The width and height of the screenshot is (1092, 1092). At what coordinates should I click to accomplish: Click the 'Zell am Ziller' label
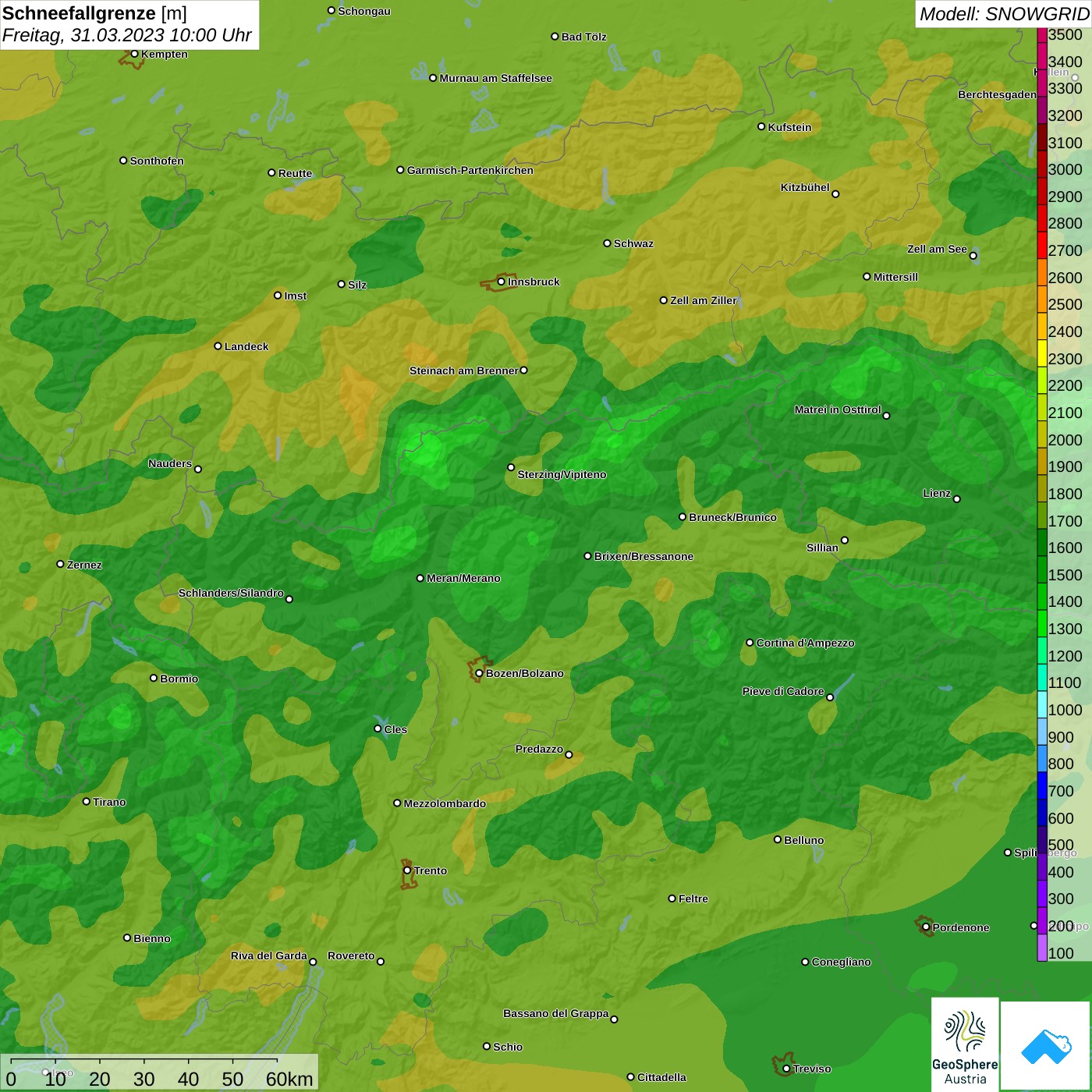click(703, 300)
